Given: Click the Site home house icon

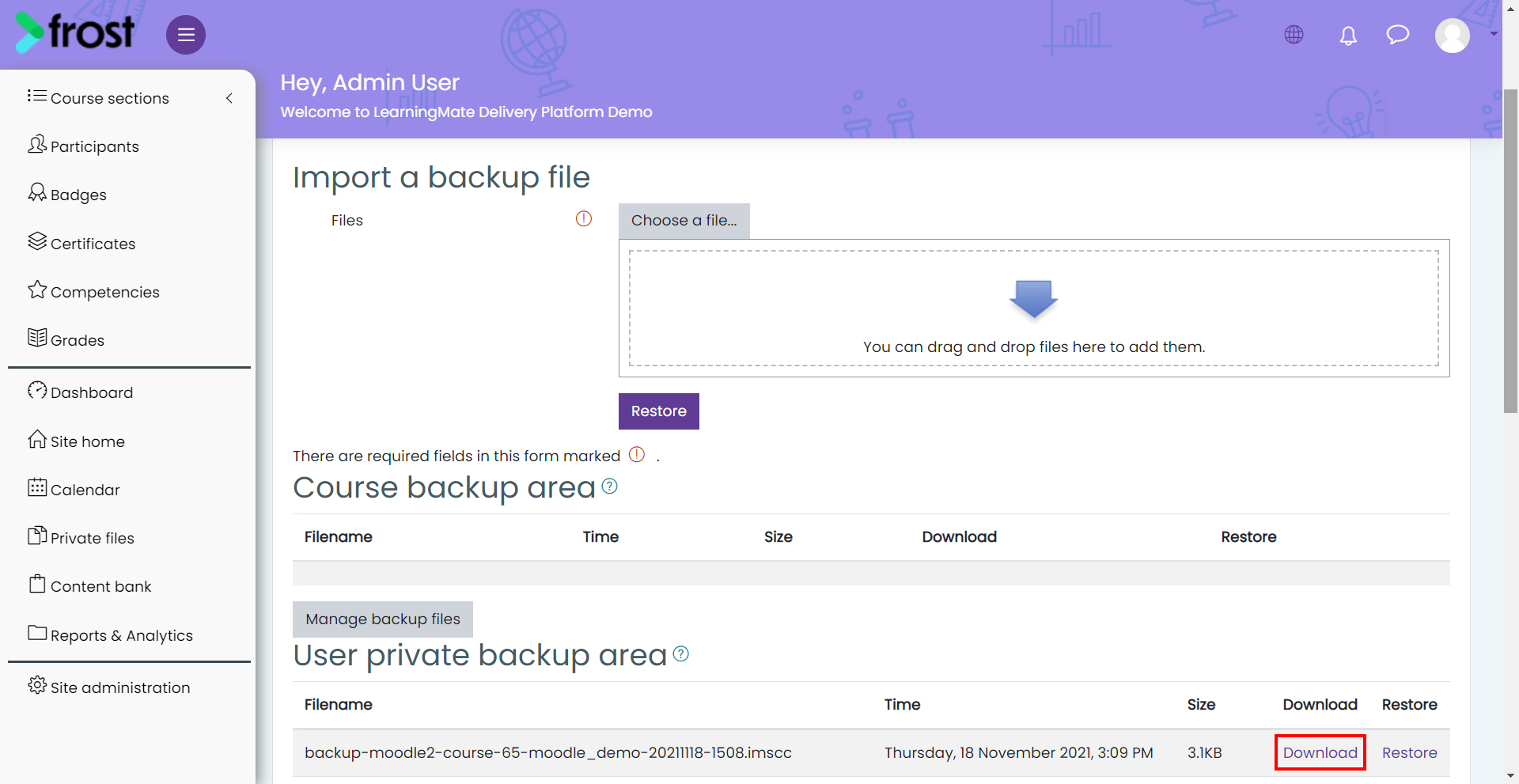Looking at the screenshot, I should (x=37, y=439).
